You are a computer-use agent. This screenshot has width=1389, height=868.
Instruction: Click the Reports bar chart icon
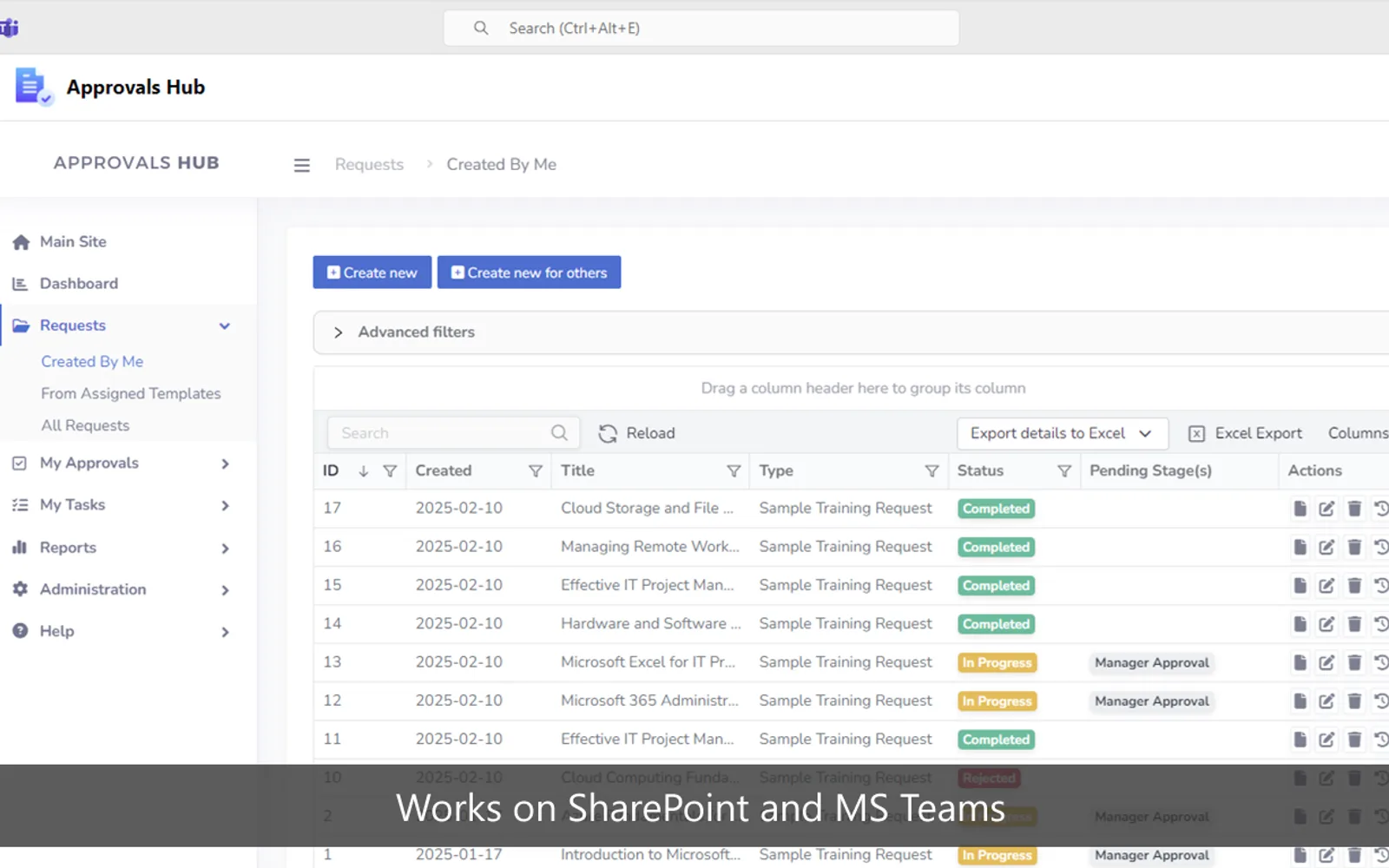coord(20,548)
